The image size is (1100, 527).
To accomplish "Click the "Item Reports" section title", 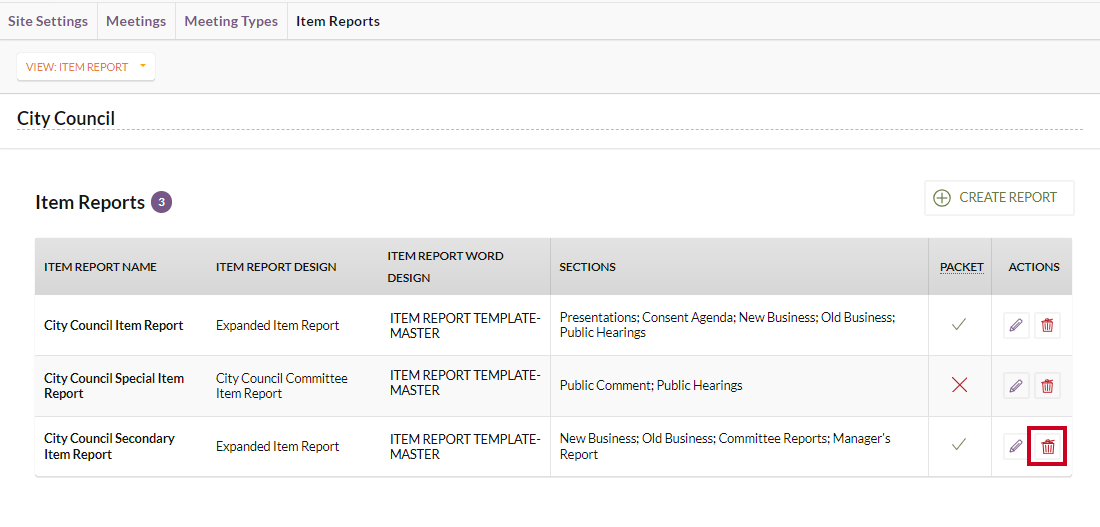I will (x=90, y=203).
